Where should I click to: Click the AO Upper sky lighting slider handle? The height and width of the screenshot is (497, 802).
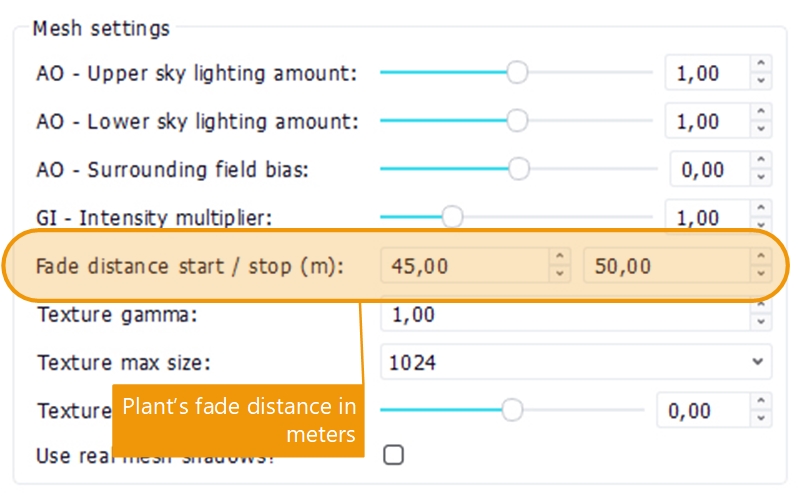517,73
